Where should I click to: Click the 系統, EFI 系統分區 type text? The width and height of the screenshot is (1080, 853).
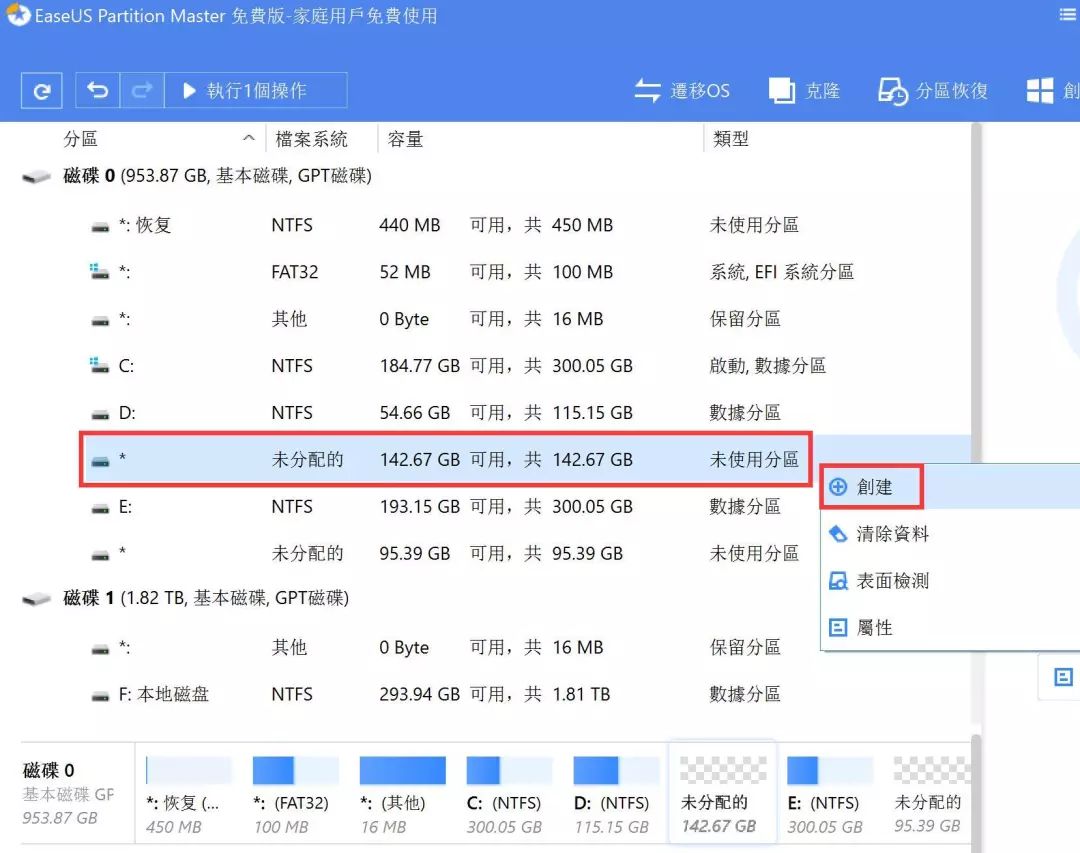coord(782,272)
